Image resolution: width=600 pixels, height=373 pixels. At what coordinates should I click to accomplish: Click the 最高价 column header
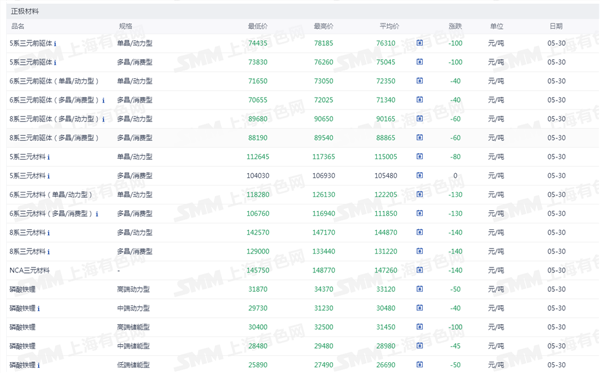pos(324,26)
